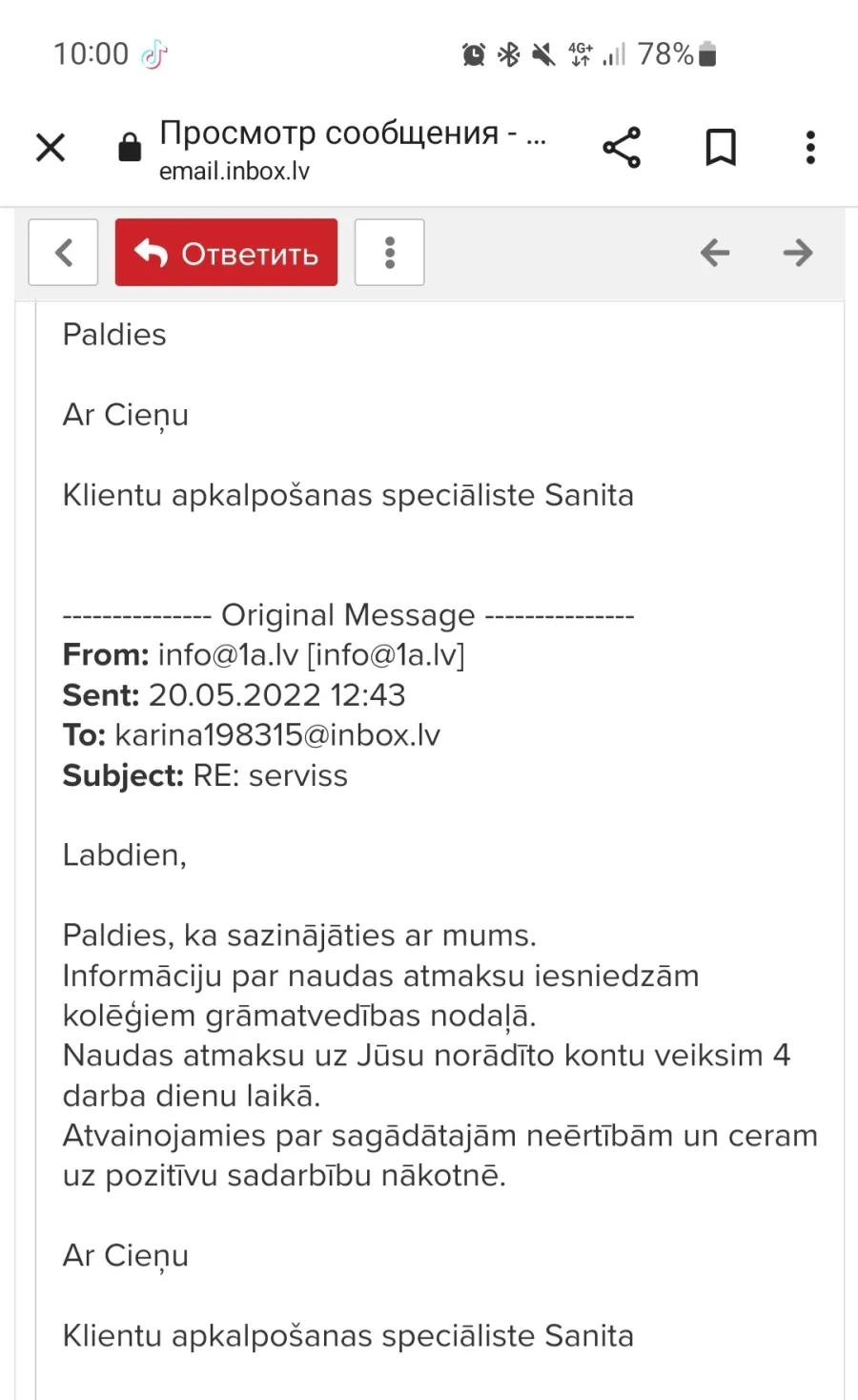Screen dimensions: 858x1400
Task: Close the browser tab with X icon
Action: coord(50,148)
